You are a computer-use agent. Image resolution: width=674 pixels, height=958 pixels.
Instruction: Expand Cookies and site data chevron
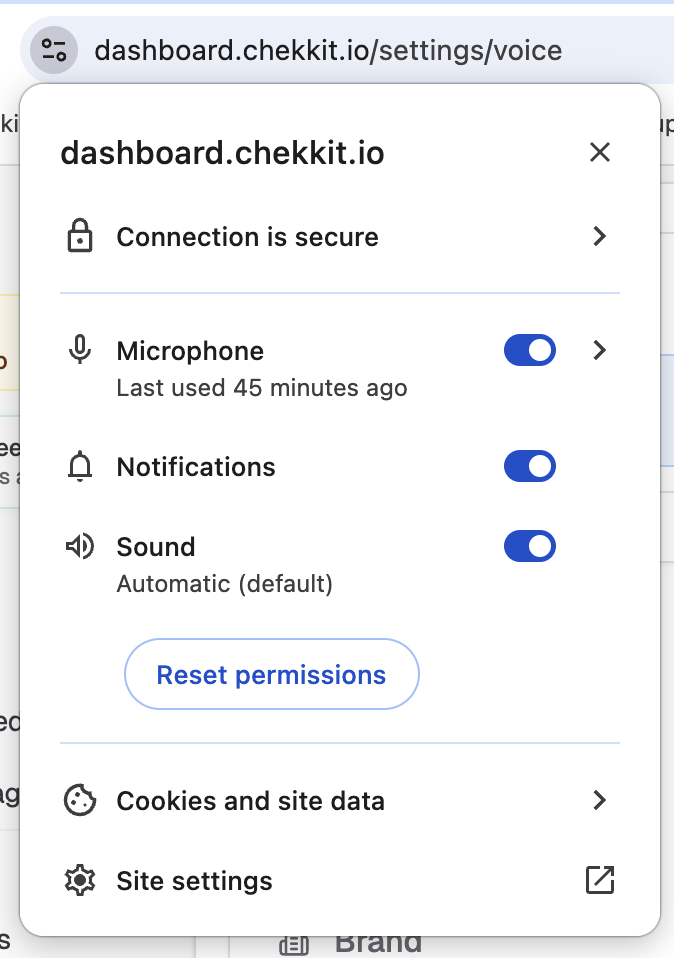(x=600, y=800)
